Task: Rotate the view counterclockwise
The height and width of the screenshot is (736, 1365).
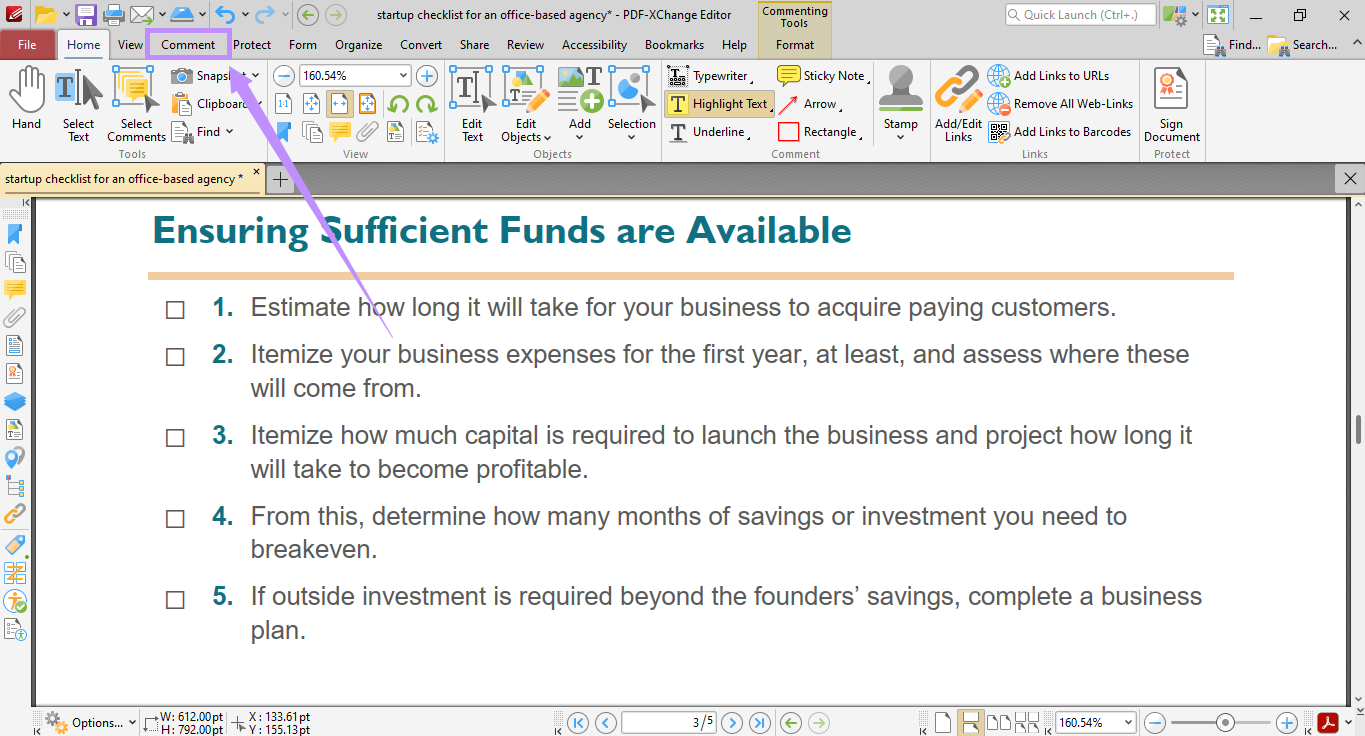Action: tap(400, 103)
